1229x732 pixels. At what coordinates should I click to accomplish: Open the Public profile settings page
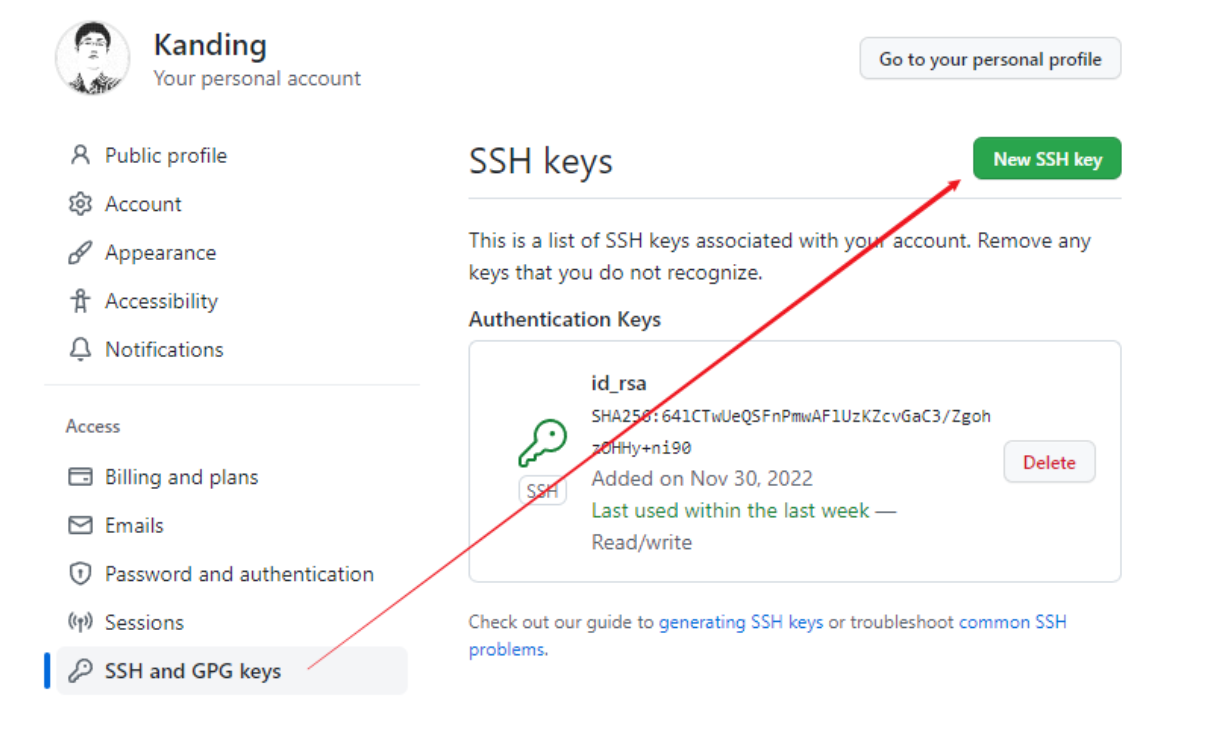(x=166, y=155)
